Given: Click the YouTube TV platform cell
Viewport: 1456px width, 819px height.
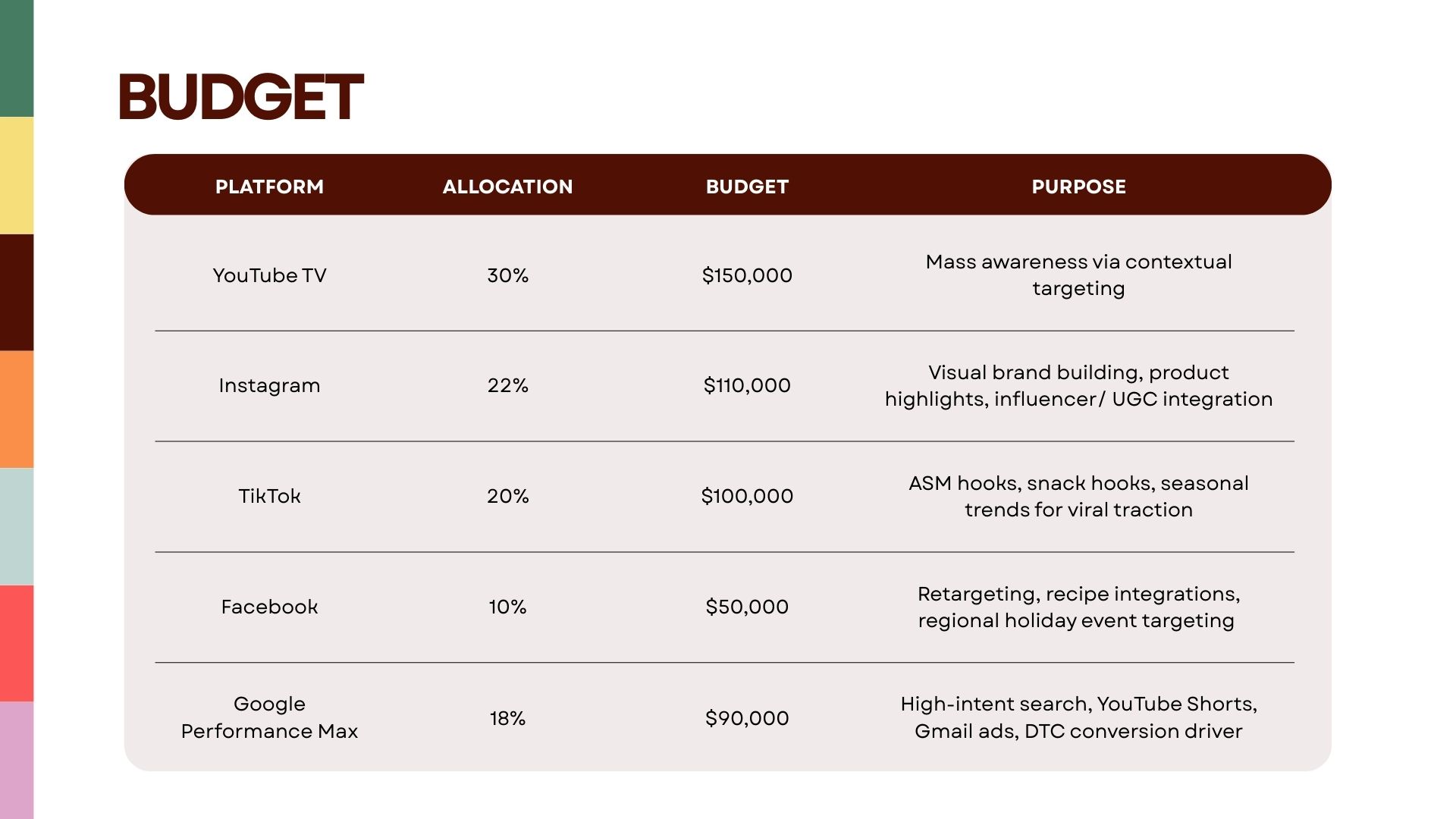Looking at the screenshot, I should [269, 275].
